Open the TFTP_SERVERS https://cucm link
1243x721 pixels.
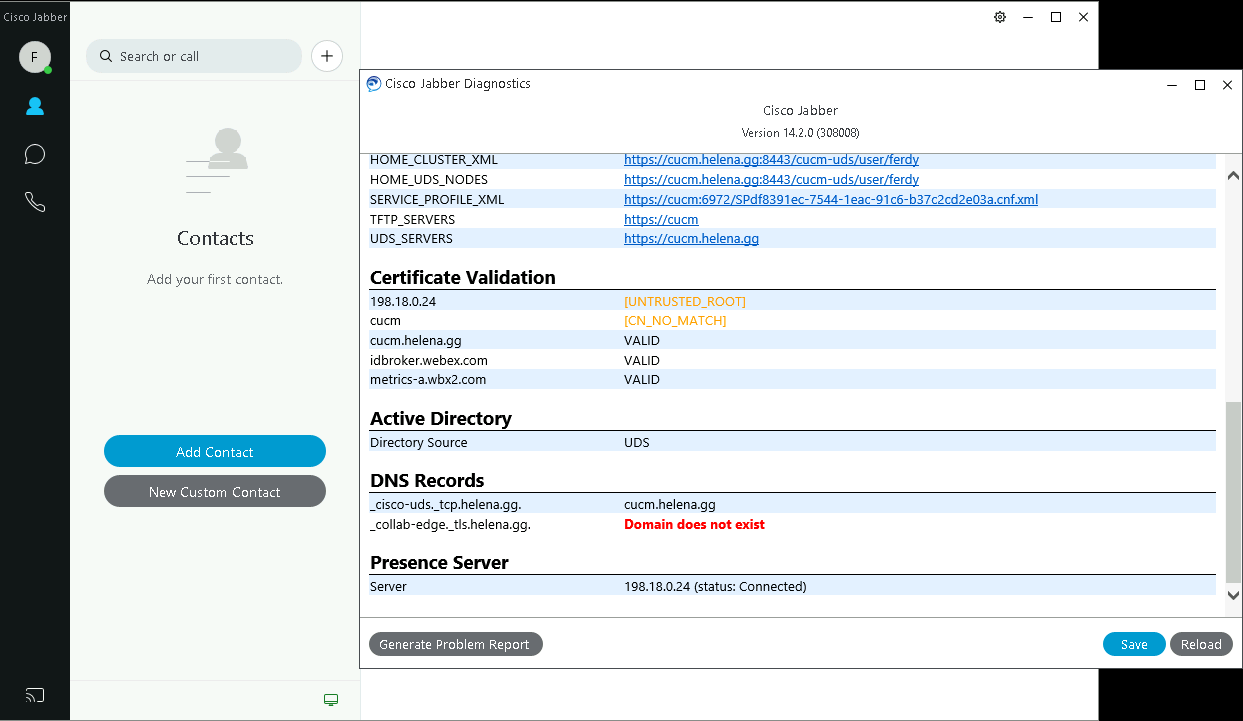[661, 220]
